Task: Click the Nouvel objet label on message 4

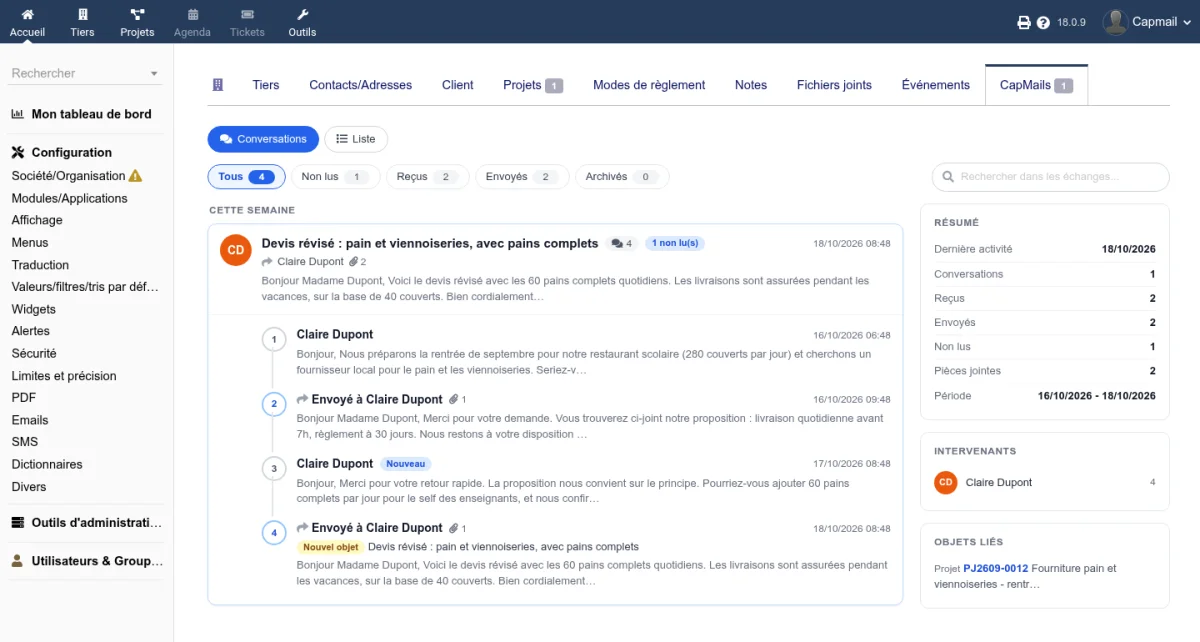Action: point(329,547)
